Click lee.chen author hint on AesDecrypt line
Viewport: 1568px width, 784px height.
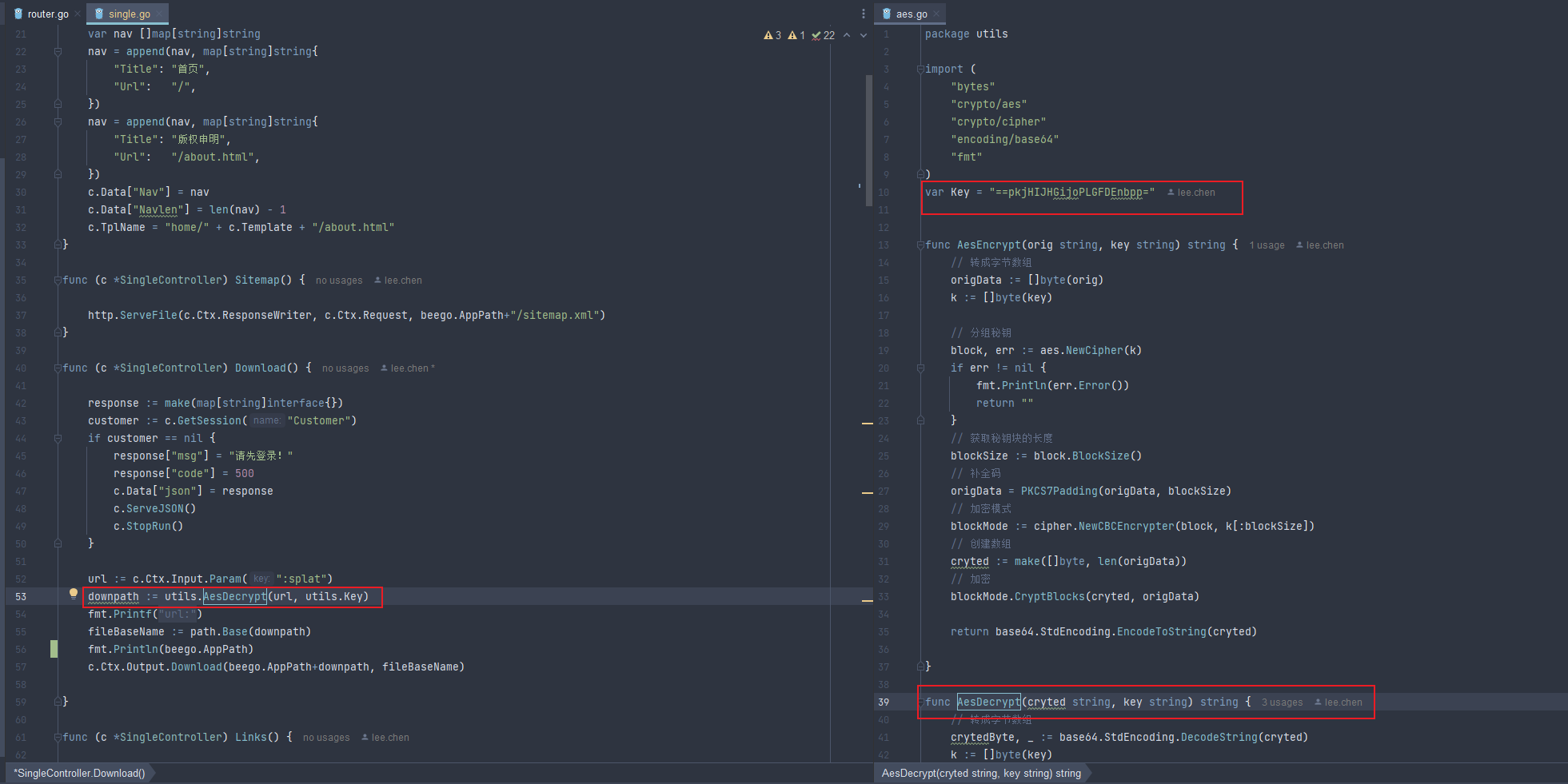1338,702
